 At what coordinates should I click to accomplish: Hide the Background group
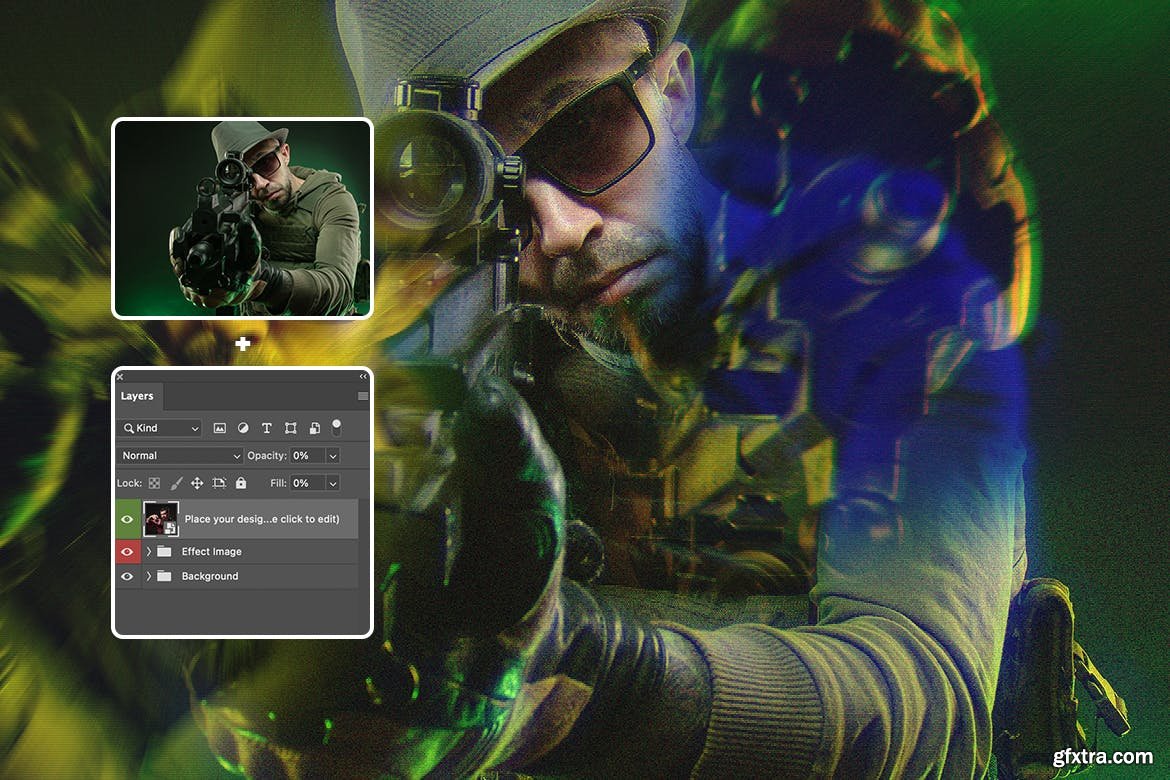127,577
